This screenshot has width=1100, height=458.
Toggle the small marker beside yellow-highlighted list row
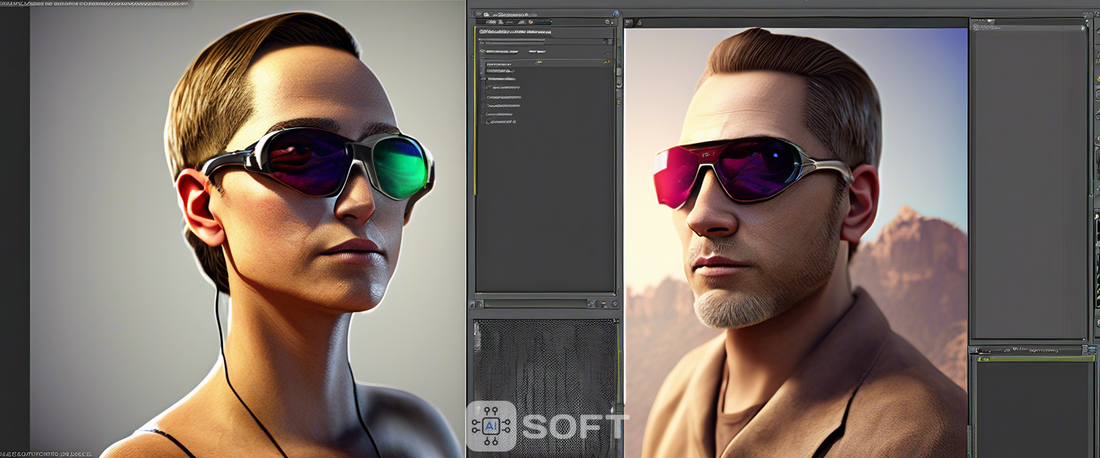pos(607,62)
